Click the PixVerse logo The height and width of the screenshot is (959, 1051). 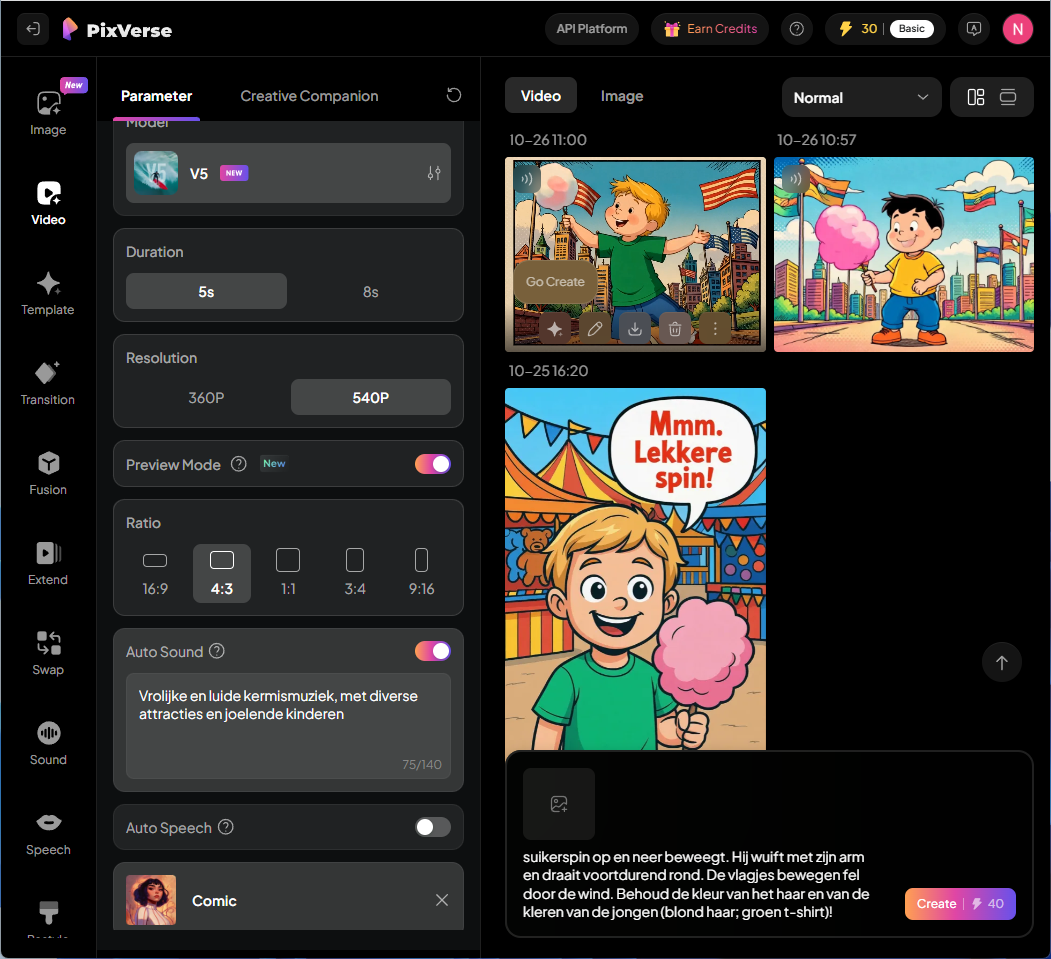(117, 29)
